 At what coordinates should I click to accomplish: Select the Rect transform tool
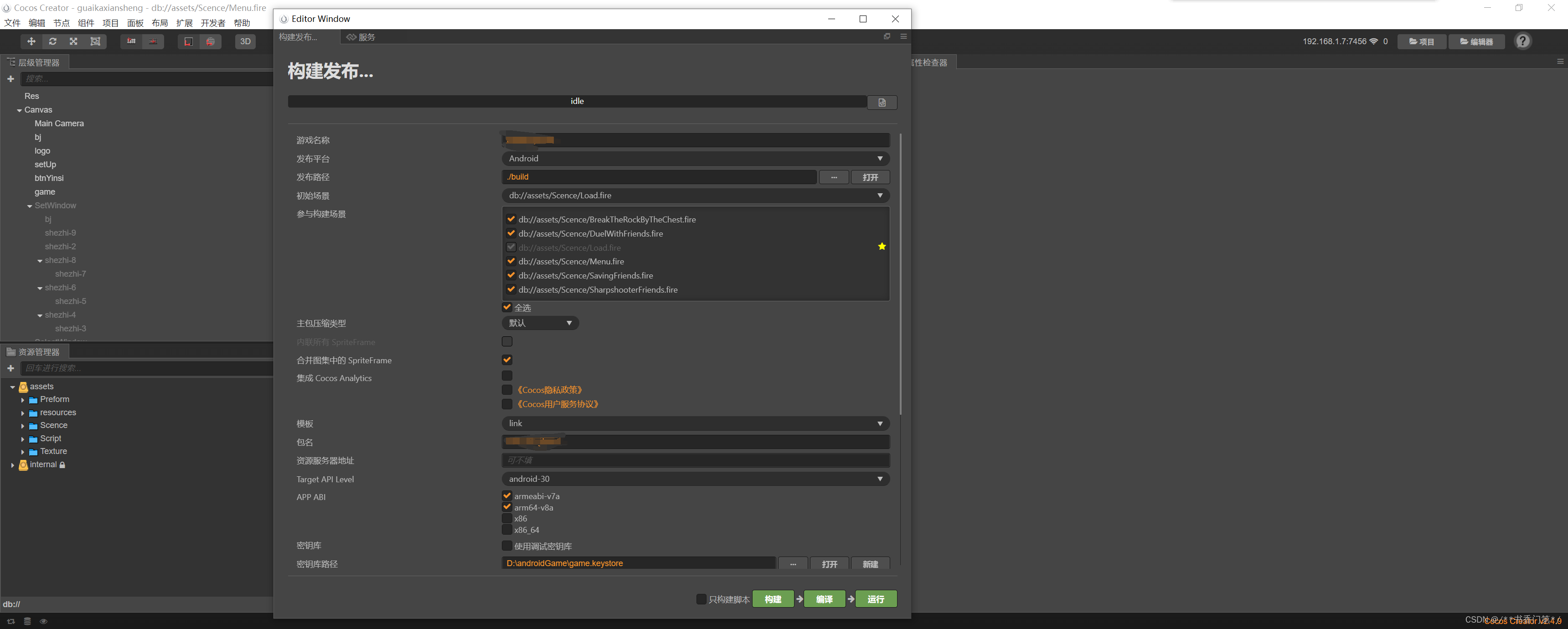click(95, 41)
